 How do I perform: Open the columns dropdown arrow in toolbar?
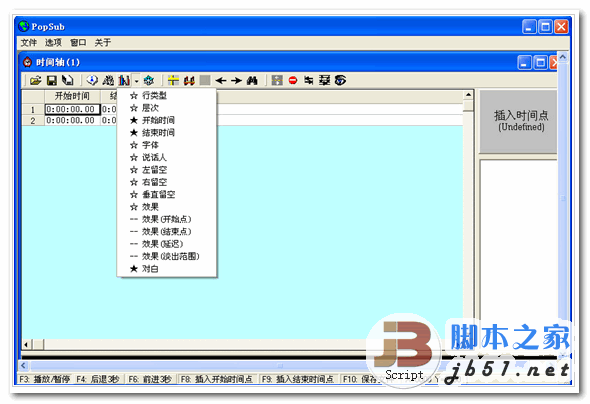tap(136, 80)
